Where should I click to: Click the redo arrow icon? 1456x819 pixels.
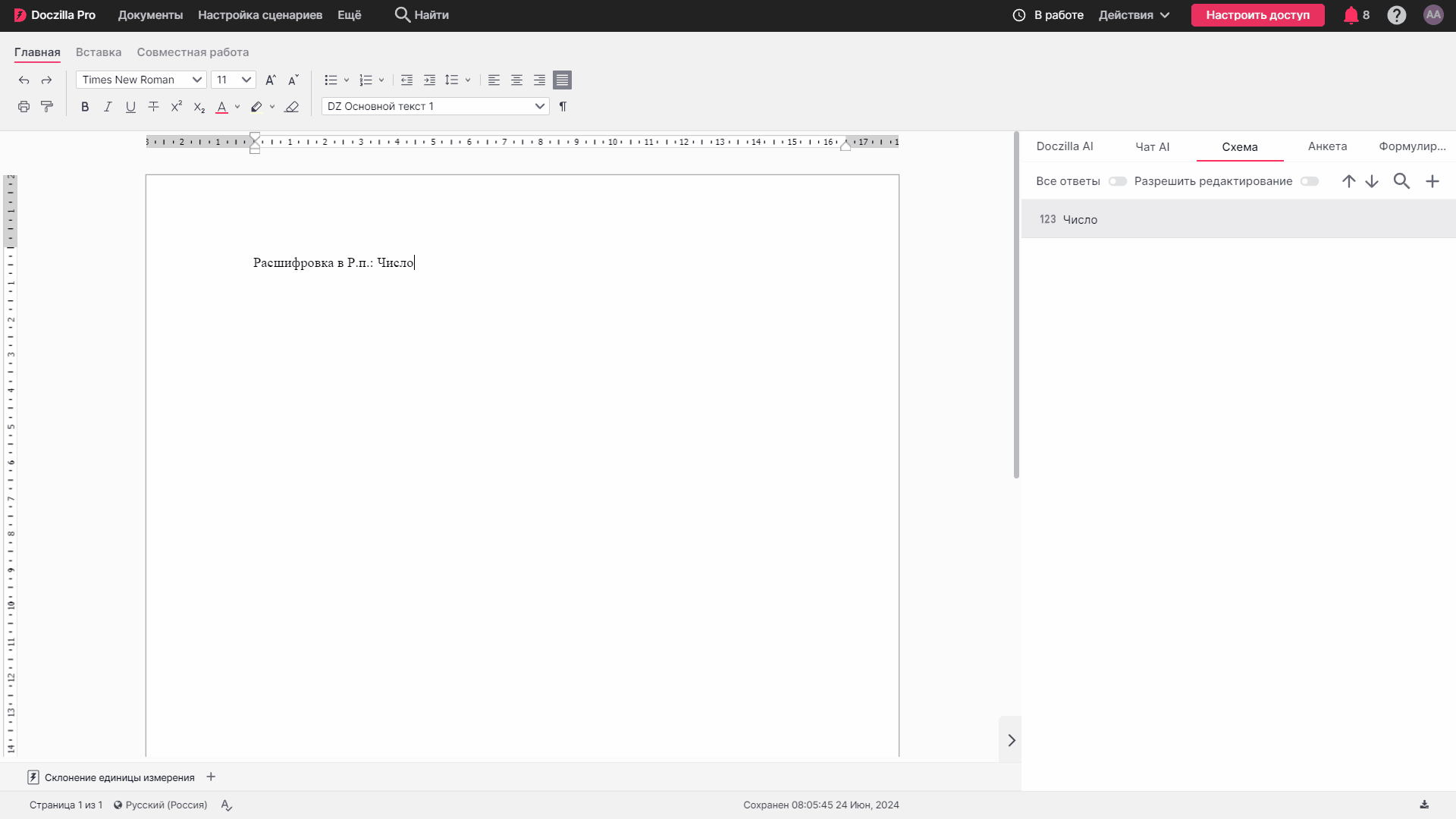[46, 80]
